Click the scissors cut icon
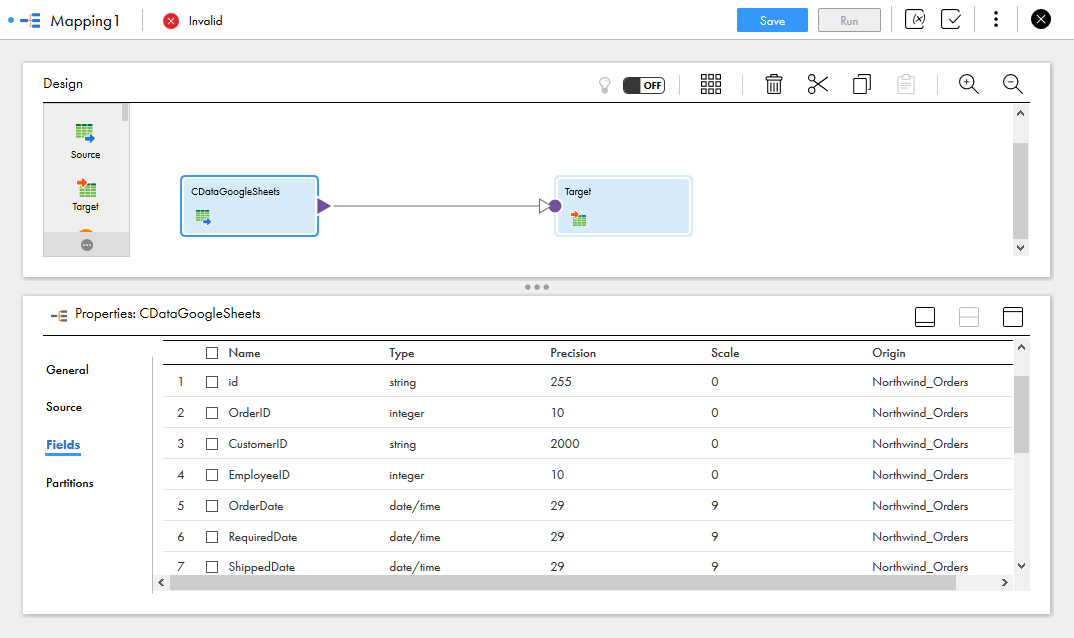1074x638 pixels. pos(818,85)
